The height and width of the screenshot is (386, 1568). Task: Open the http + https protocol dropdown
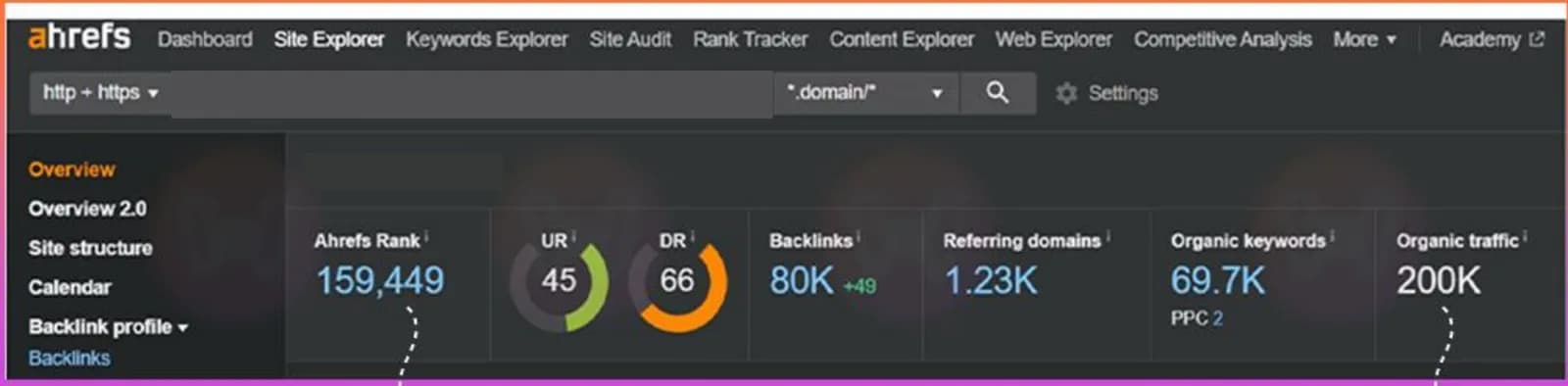coord(100,93)
